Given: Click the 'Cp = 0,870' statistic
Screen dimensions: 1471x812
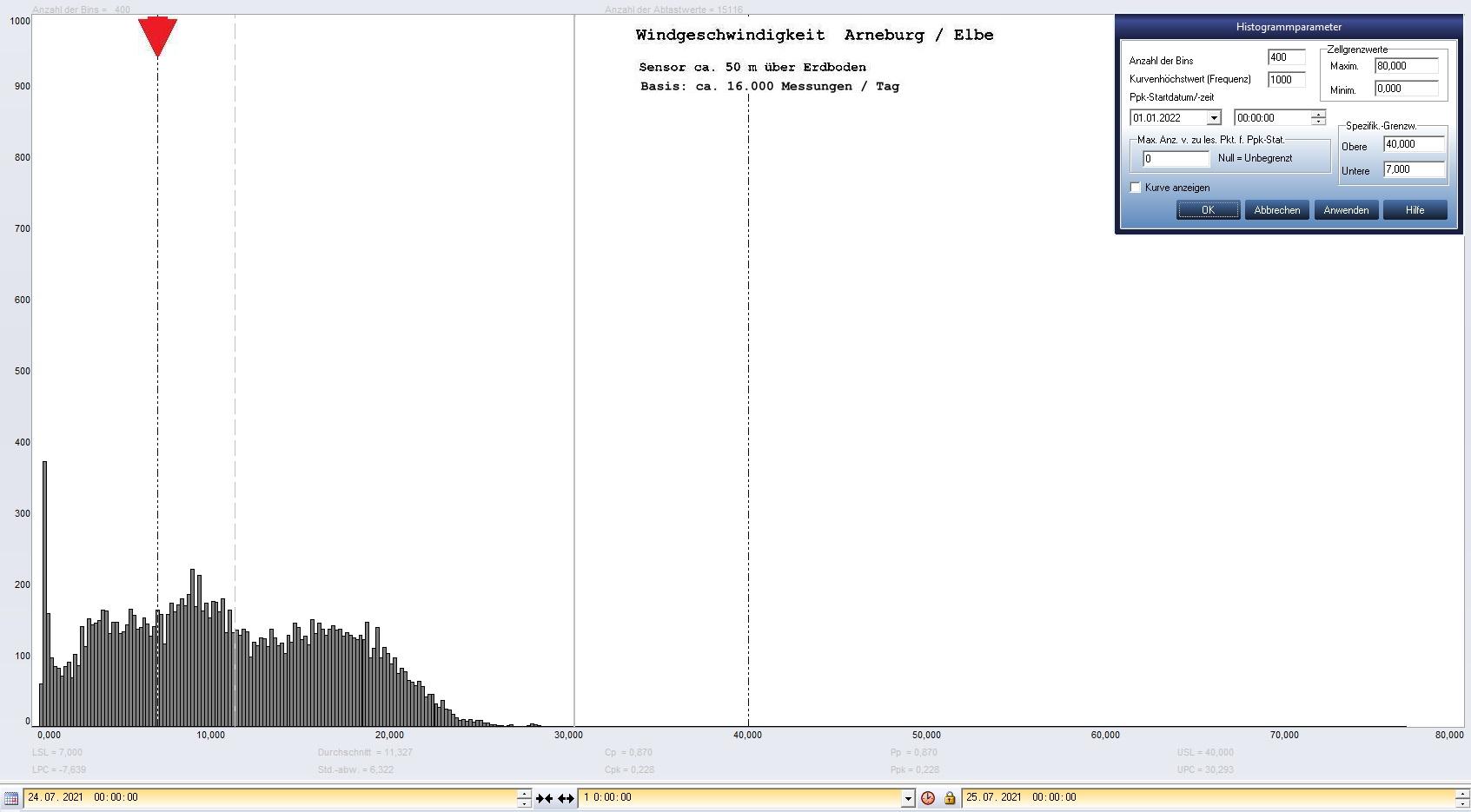Looking at the screenshot, I should 628,753.
